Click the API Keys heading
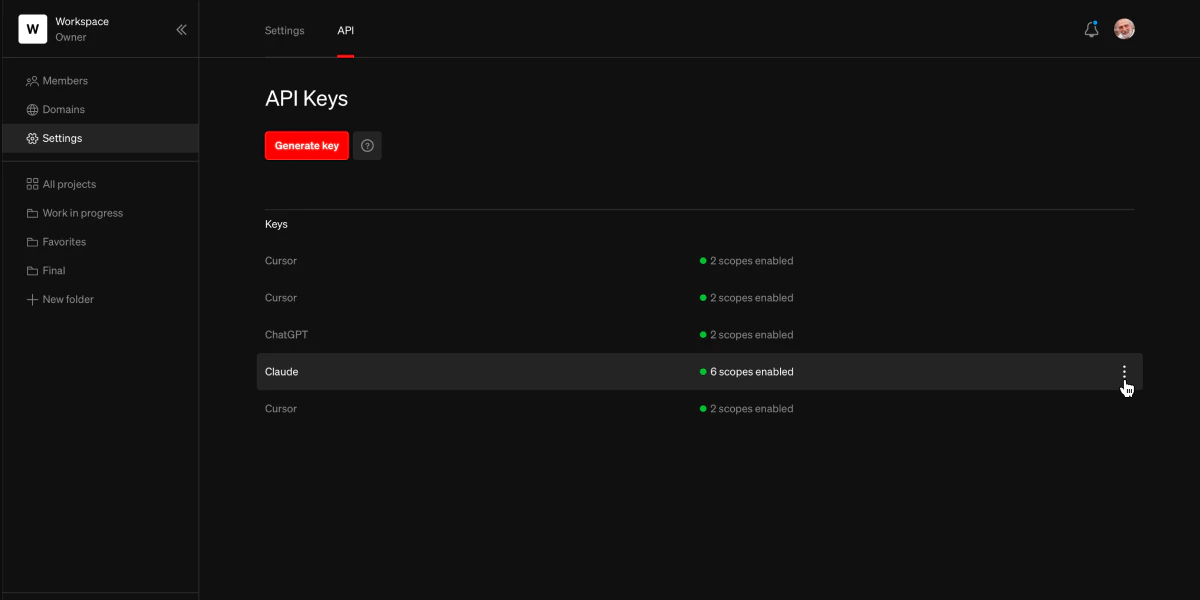Screen dimensions: 1200x600 [x=306, y=99]
